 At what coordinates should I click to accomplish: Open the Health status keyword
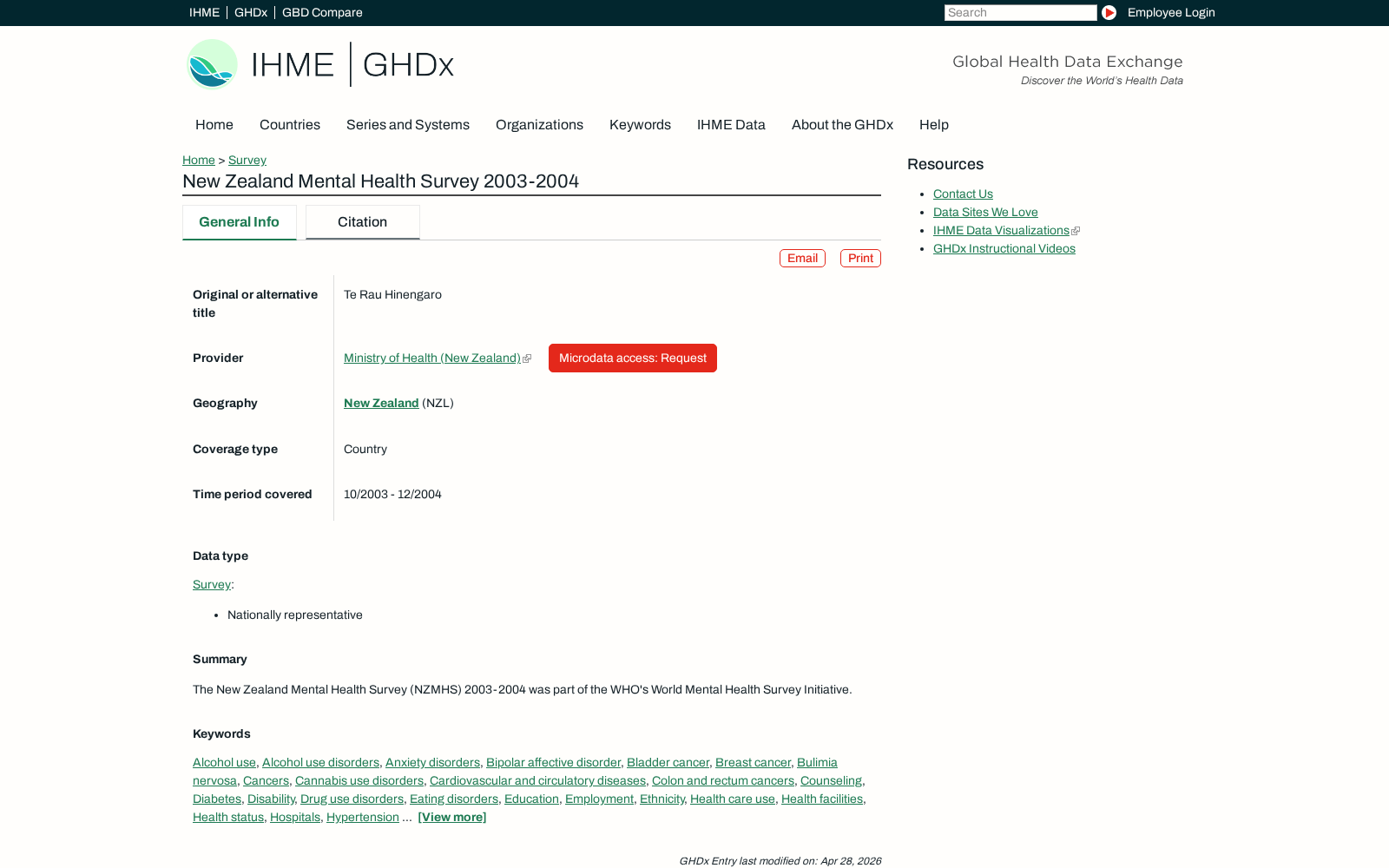click(x=228, y=817)
